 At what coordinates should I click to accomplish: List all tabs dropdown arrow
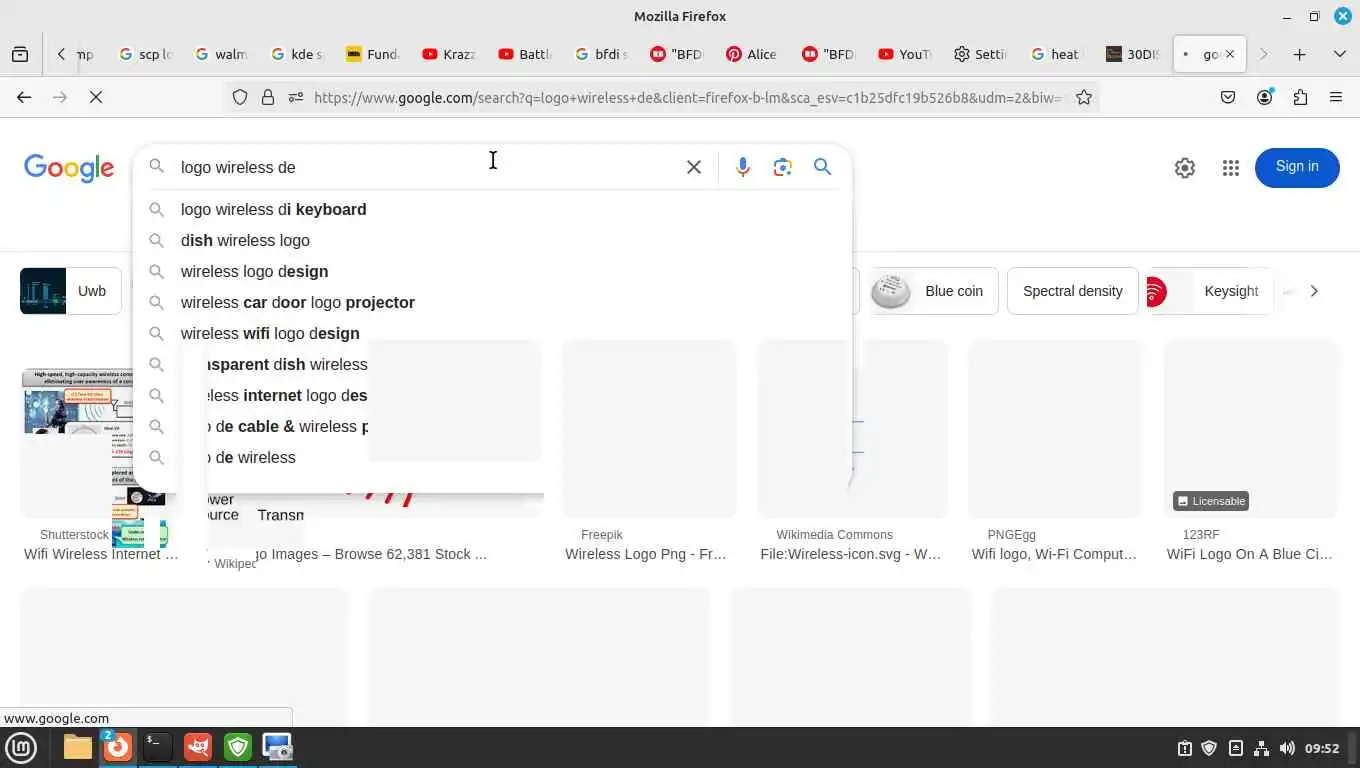pyautogui.click(x=1340, y=55)
